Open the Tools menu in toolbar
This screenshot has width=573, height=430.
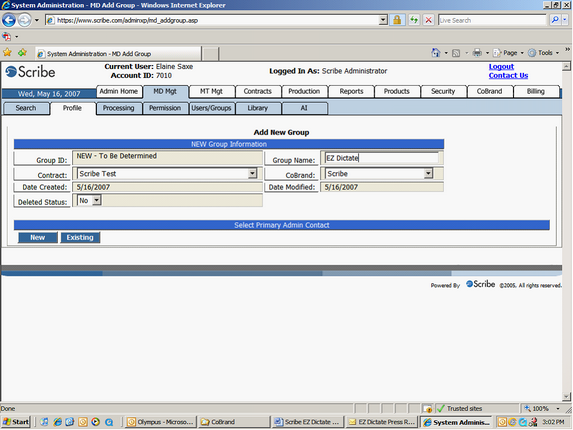[543, 53]
